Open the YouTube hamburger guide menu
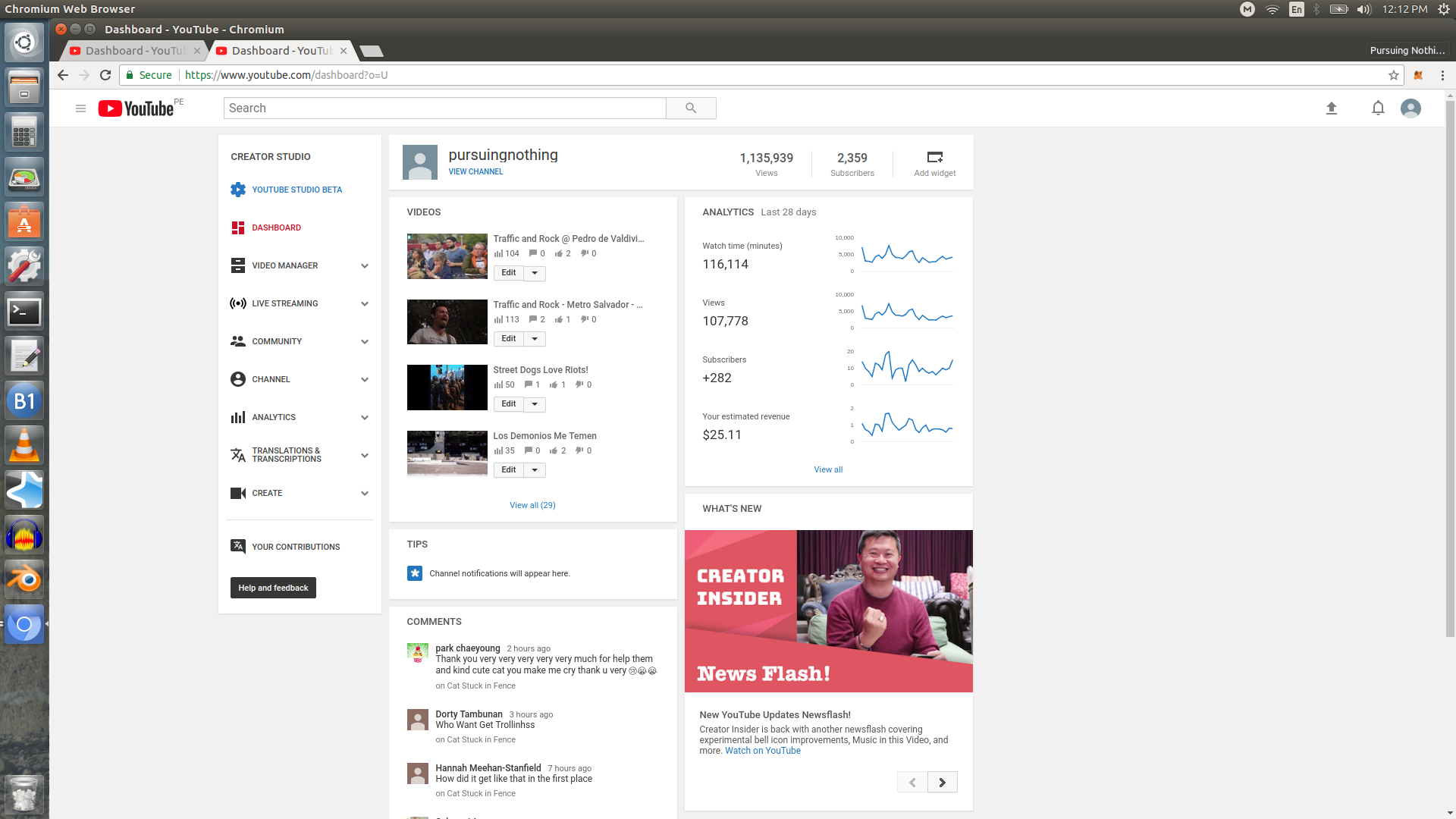 (x=80, y=108)
